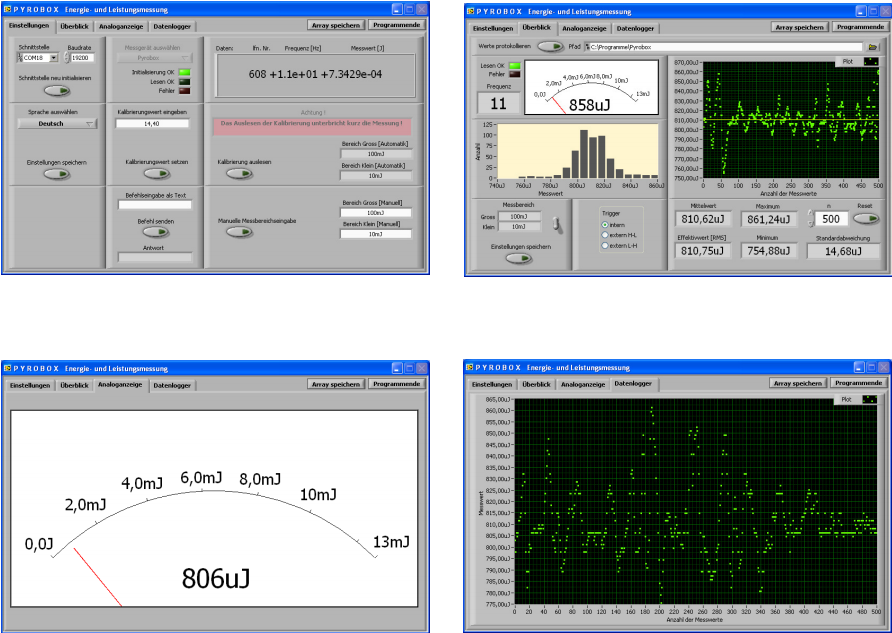
Task: Toggle the Reset button beside n
Action: (x=866, y=218)
